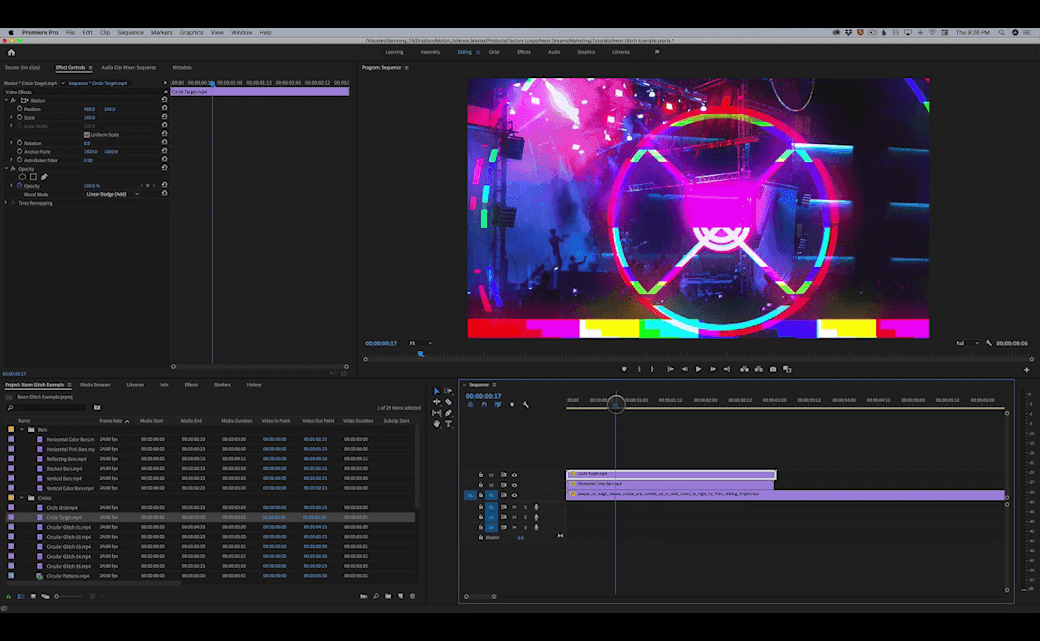Toggle Uniform Scale checkbox
Image resolution: width=1040 pixels, height=641 pixels.
[x=87, y=135]
